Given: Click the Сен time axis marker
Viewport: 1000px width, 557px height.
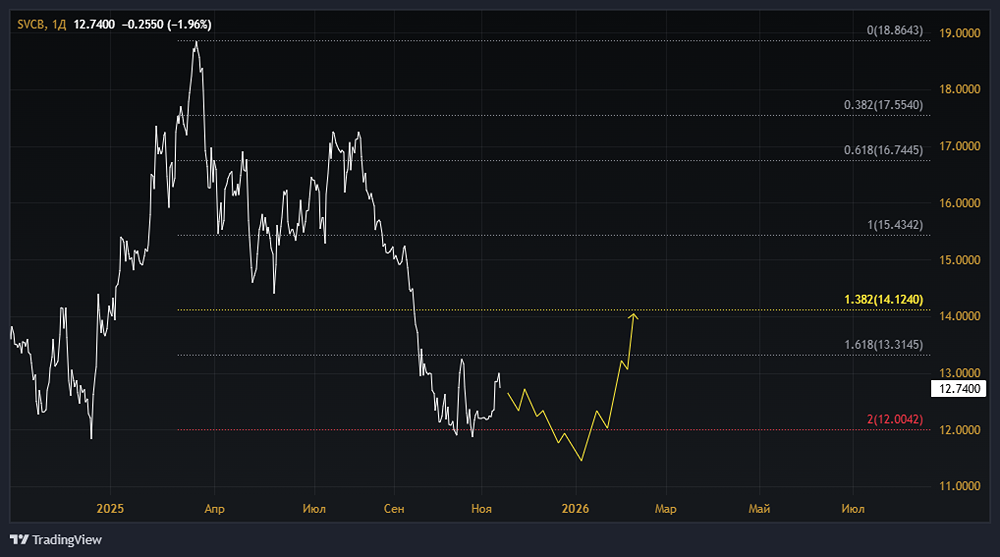Looking at the screenshot, I should [394, 509].
